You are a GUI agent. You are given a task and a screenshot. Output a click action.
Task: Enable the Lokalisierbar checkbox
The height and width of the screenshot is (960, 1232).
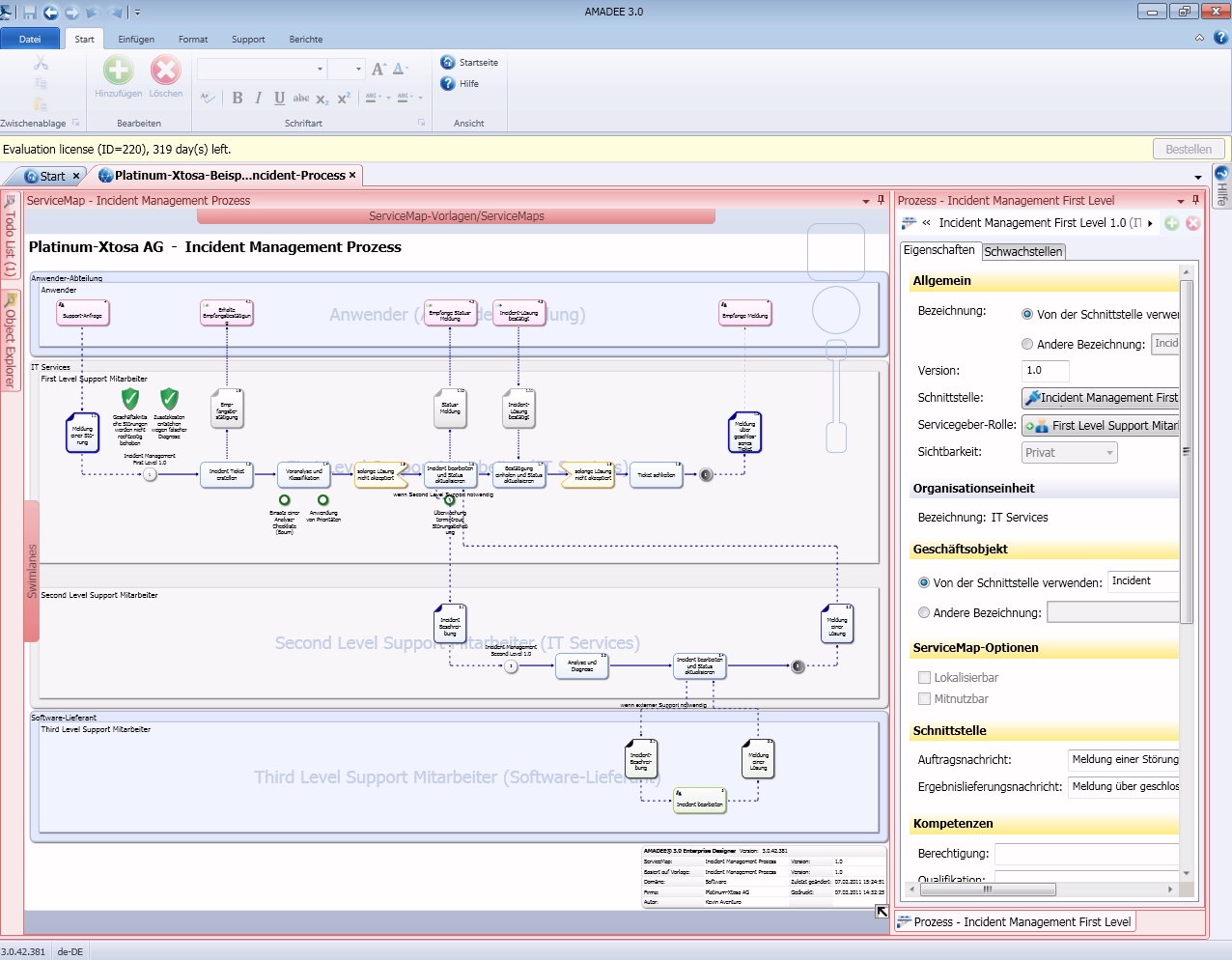tap(924, 678)
